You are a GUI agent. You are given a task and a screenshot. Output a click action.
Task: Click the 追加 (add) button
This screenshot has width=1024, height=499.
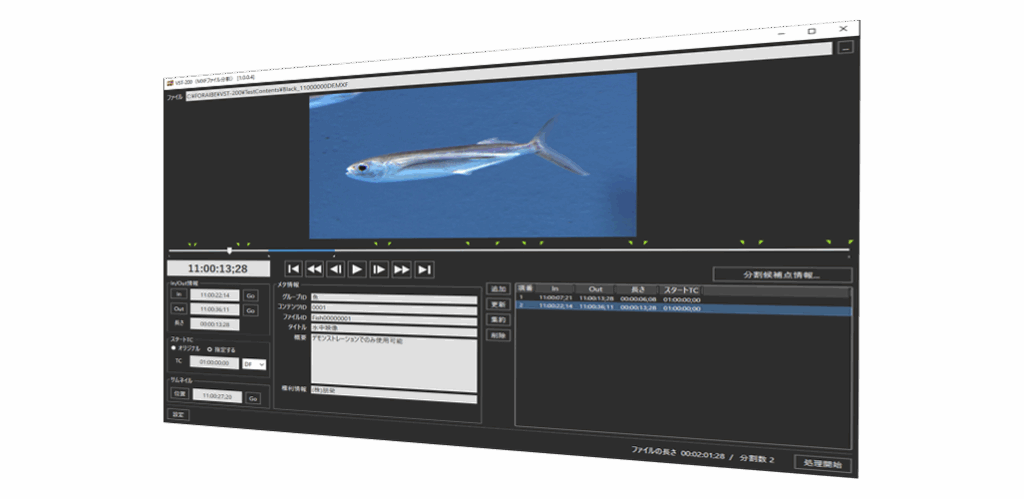[498, 288]
